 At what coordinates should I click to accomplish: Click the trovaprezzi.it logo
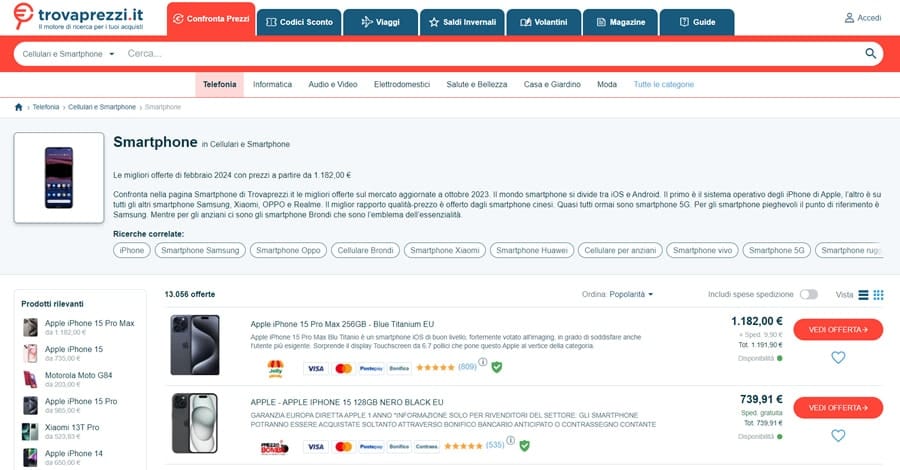[x=79, y=17]
